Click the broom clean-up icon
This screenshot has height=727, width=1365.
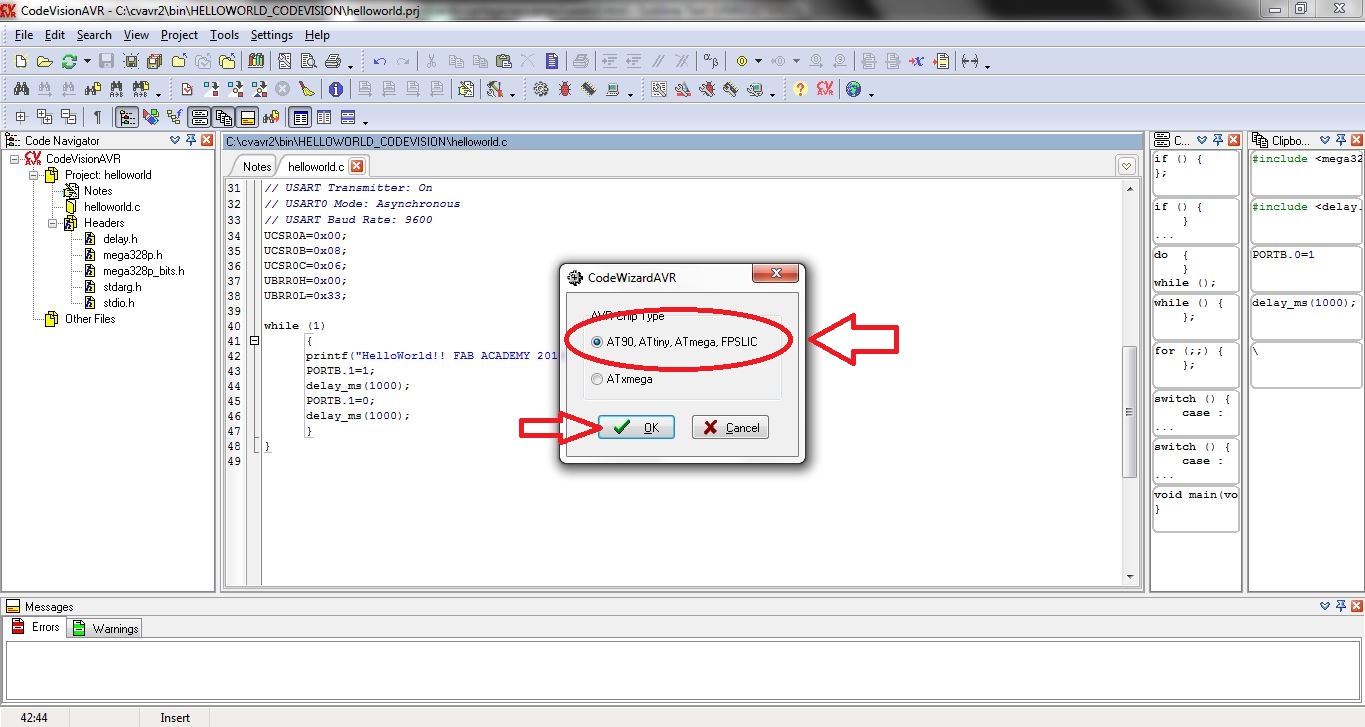307,89
